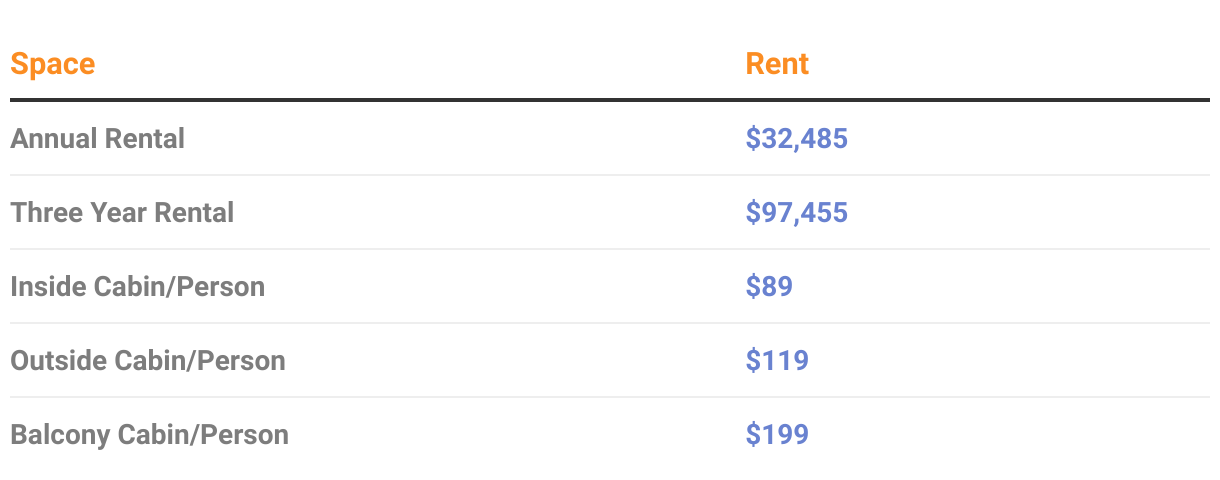Click the Outside Cabin/Person label
Viewport: 1220px width, 480px height.
pos(147,360)
